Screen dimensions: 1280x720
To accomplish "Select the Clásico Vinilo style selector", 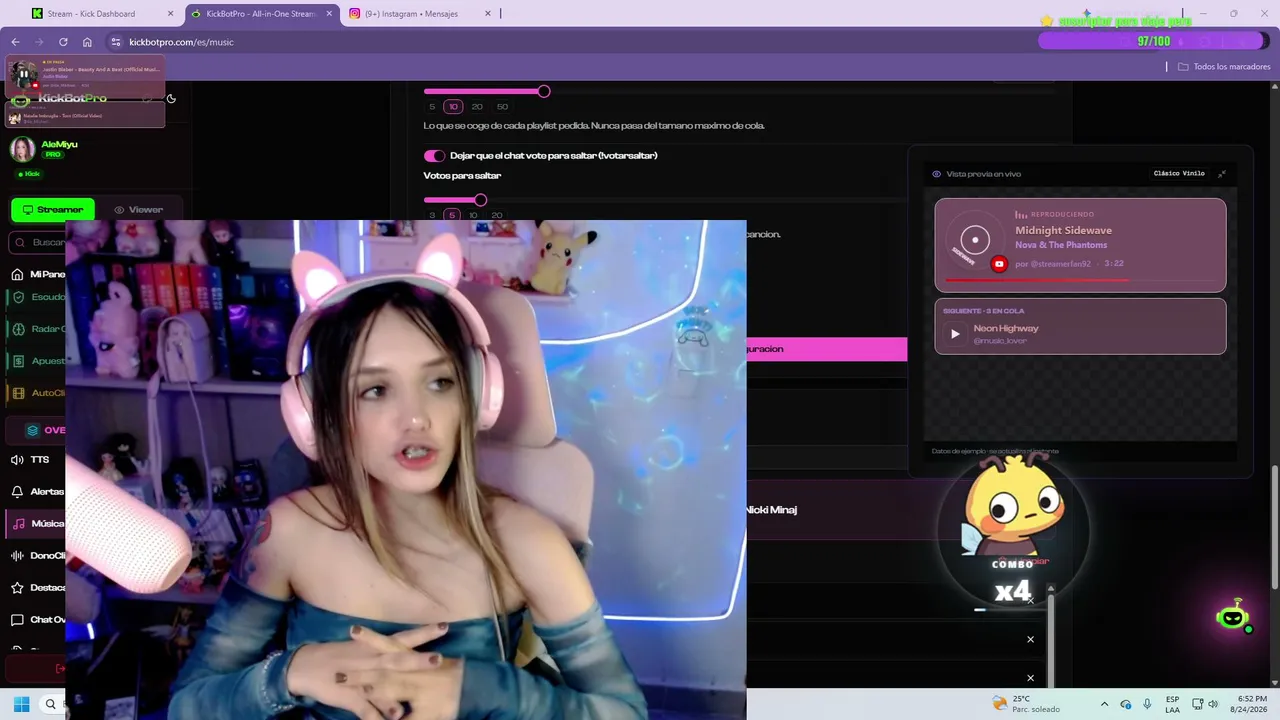I will tap(1179, 174).
